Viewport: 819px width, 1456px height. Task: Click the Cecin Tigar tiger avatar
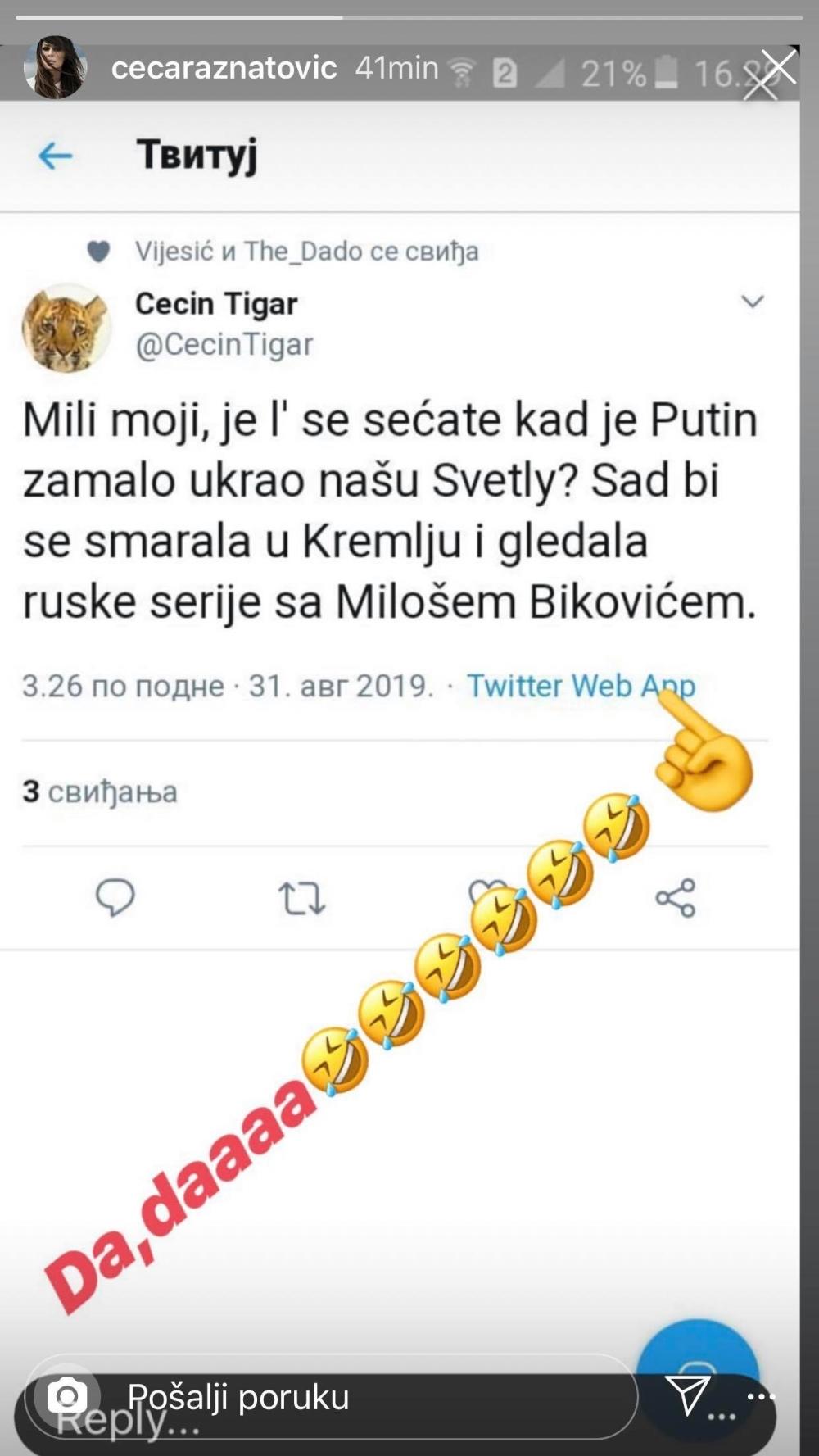click(66, 327)
